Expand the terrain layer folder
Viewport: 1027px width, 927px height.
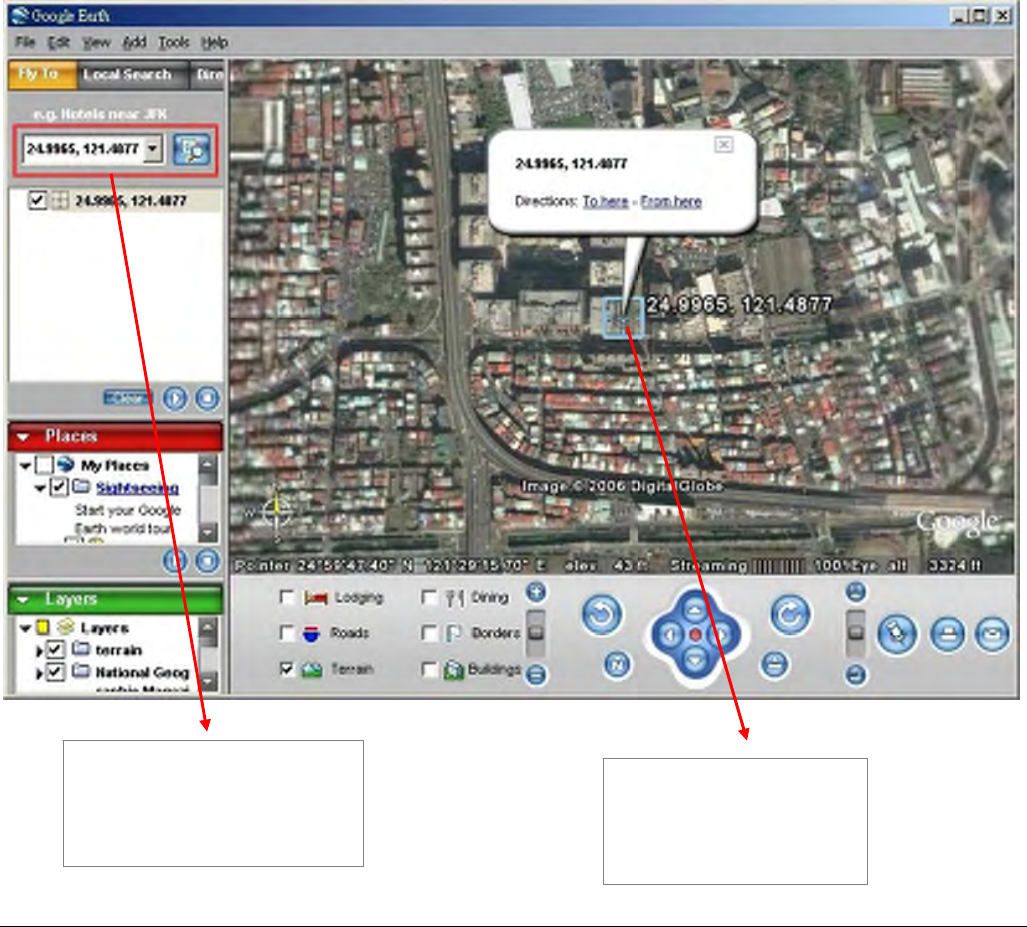(x=39, y=651)
